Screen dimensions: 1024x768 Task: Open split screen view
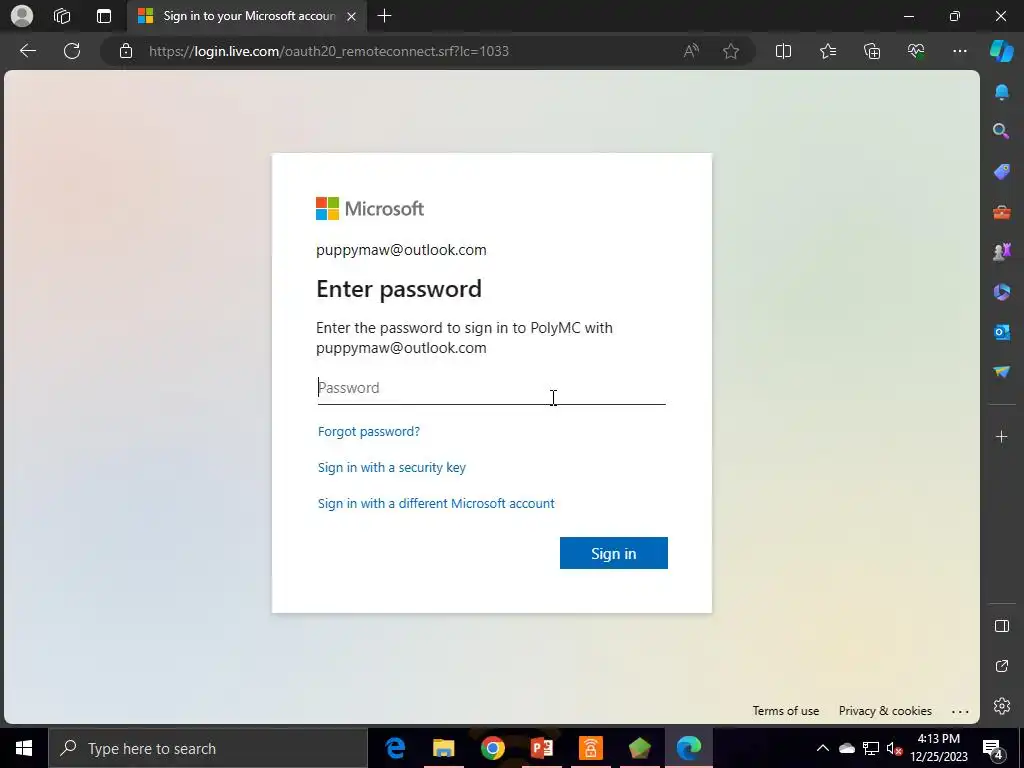click(x=783, y=51)
